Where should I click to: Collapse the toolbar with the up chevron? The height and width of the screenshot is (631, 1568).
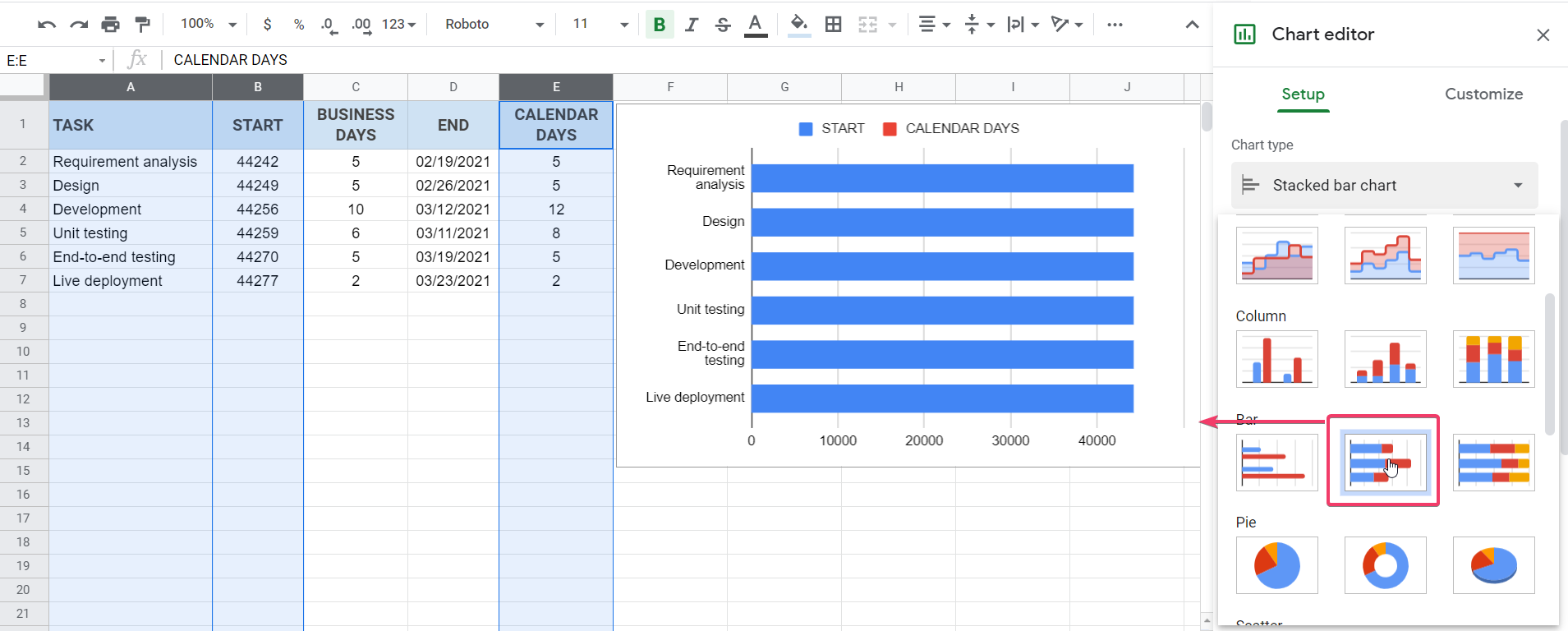click(1192, 25)
